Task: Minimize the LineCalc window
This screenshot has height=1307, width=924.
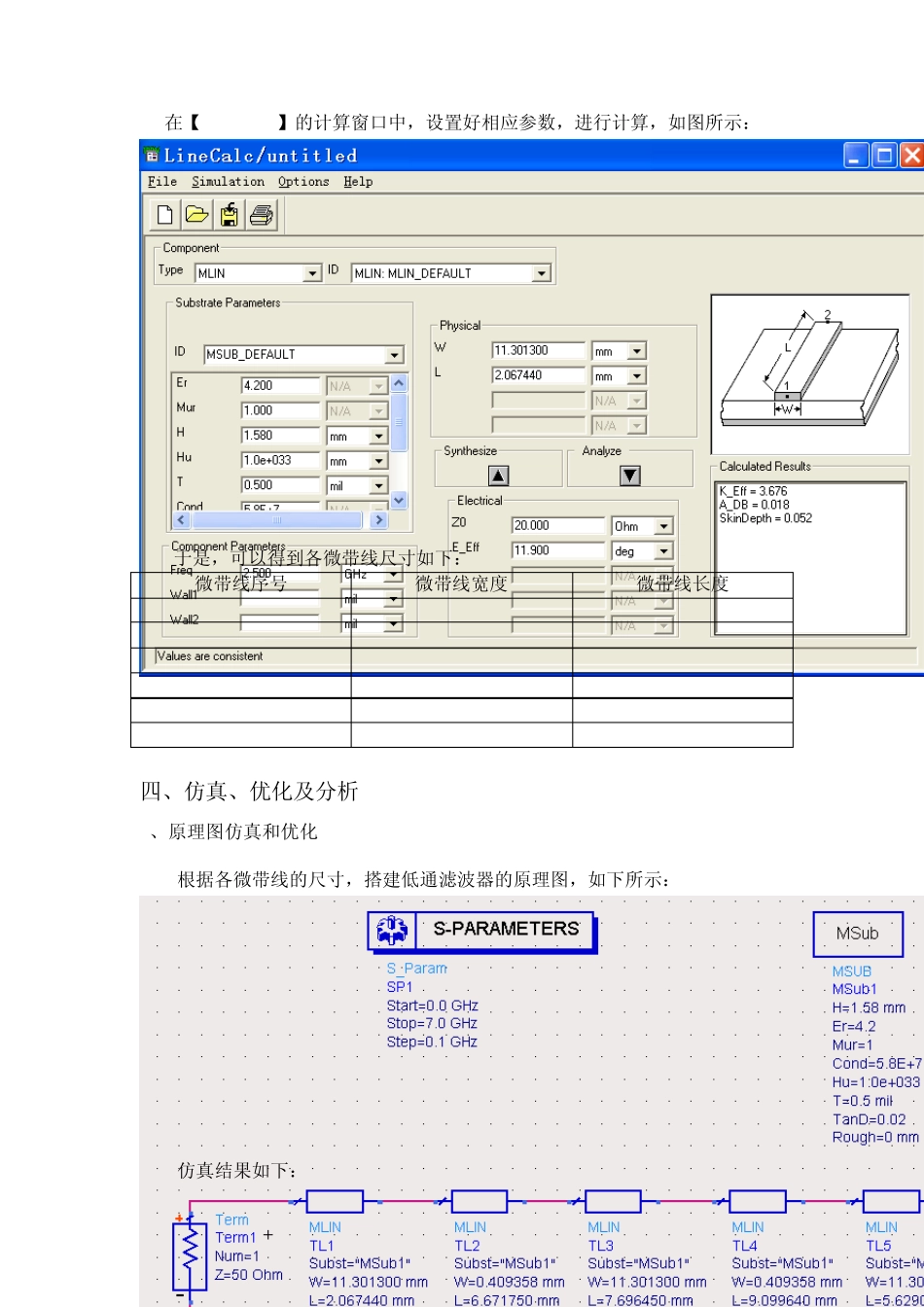Action: [856, 156]
